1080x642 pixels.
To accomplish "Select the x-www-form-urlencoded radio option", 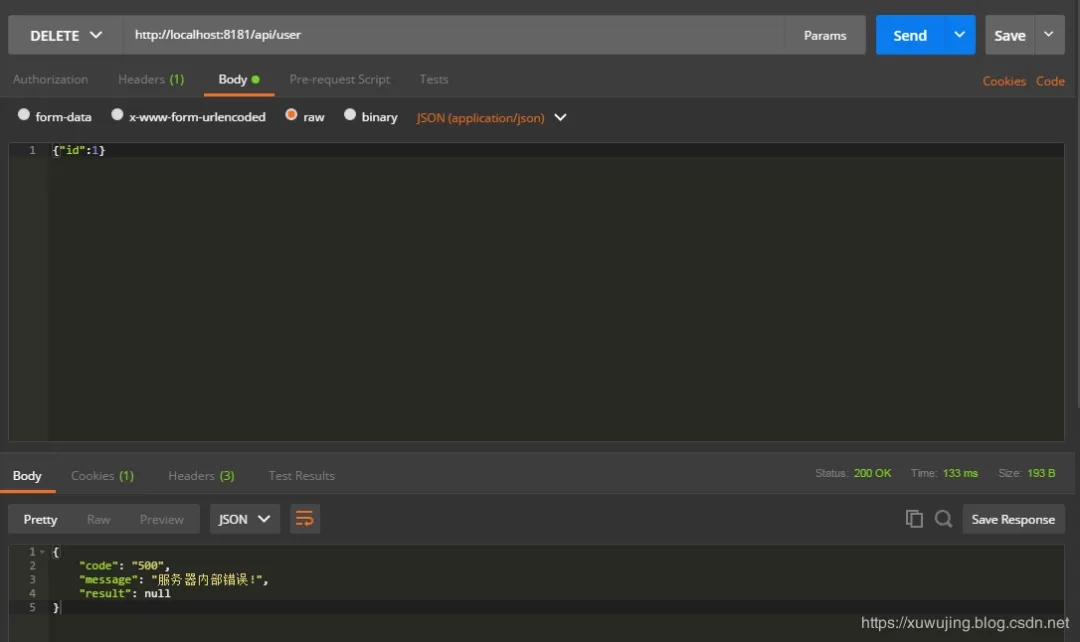I will [x=118, y=116].
